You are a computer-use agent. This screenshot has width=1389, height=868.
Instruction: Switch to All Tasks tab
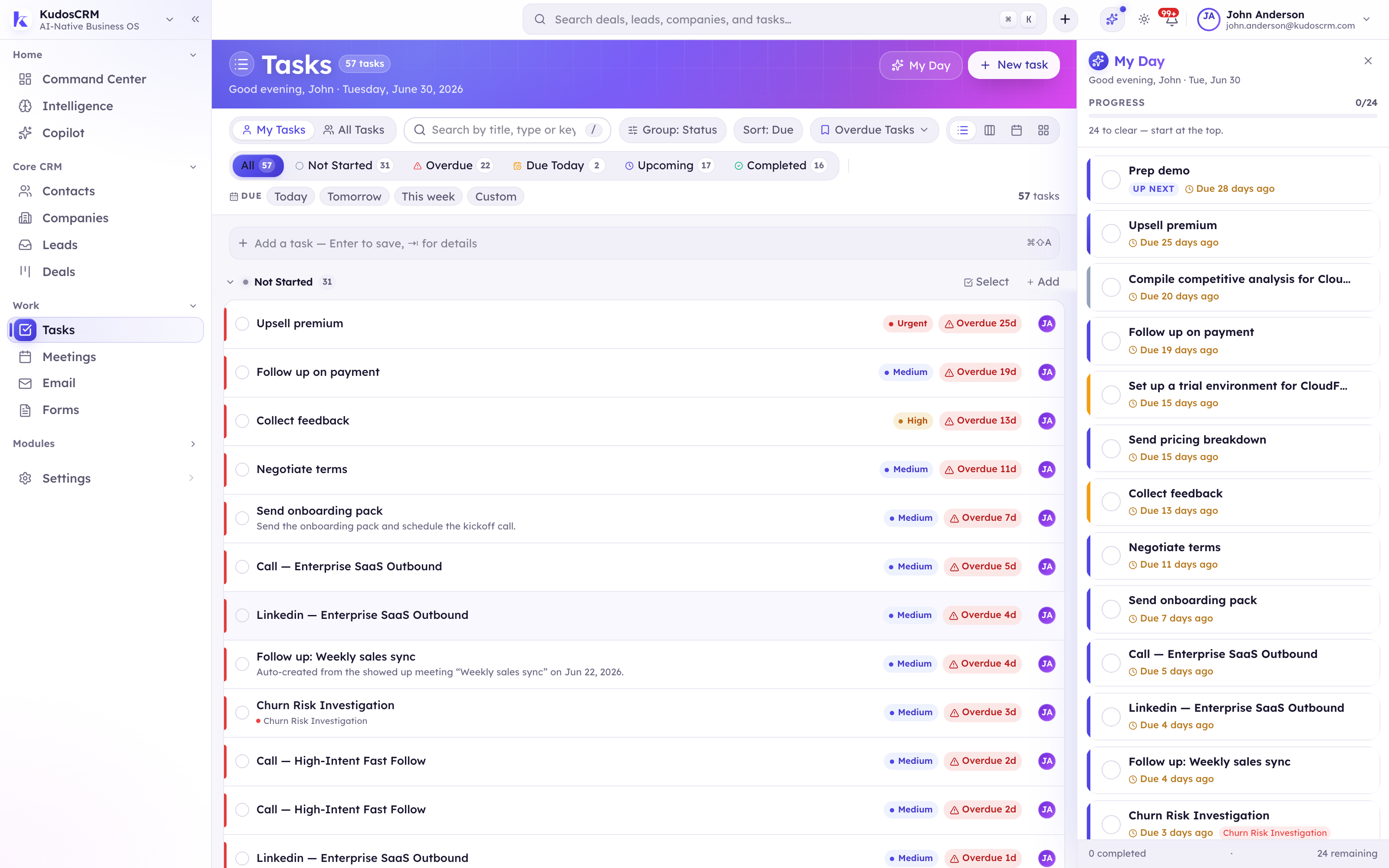pos(354,130)
